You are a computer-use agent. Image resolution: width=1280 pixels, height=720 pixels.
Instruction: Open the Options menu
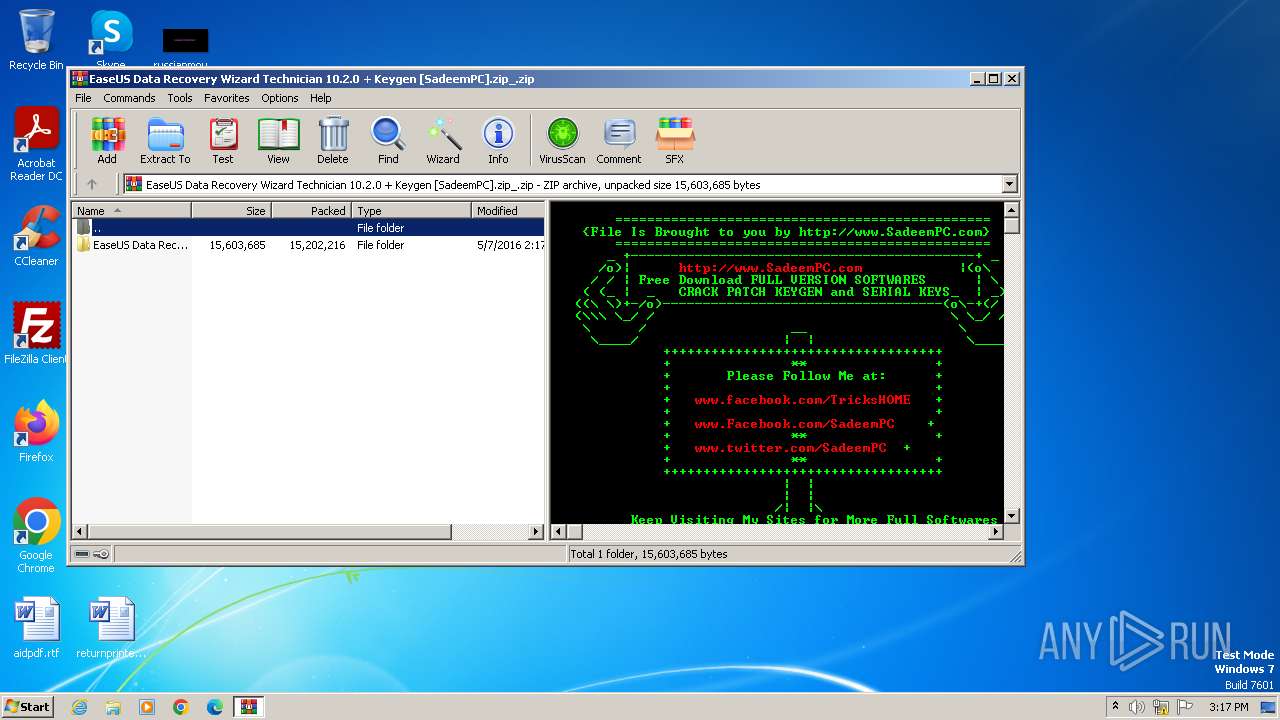pos(280,98)
